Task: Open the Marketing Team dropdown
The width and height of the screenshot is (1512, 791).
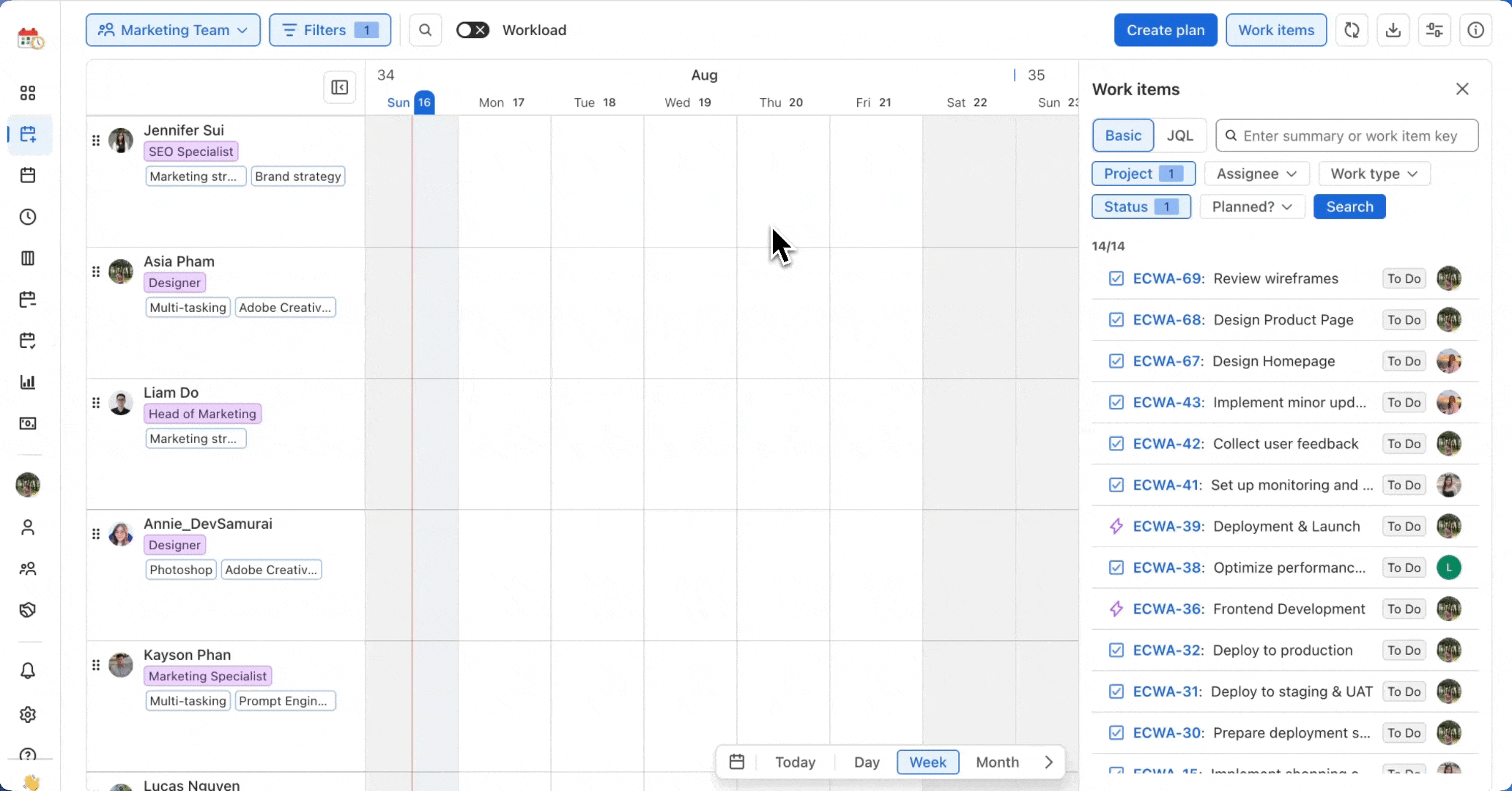Action: pos(173,30)
